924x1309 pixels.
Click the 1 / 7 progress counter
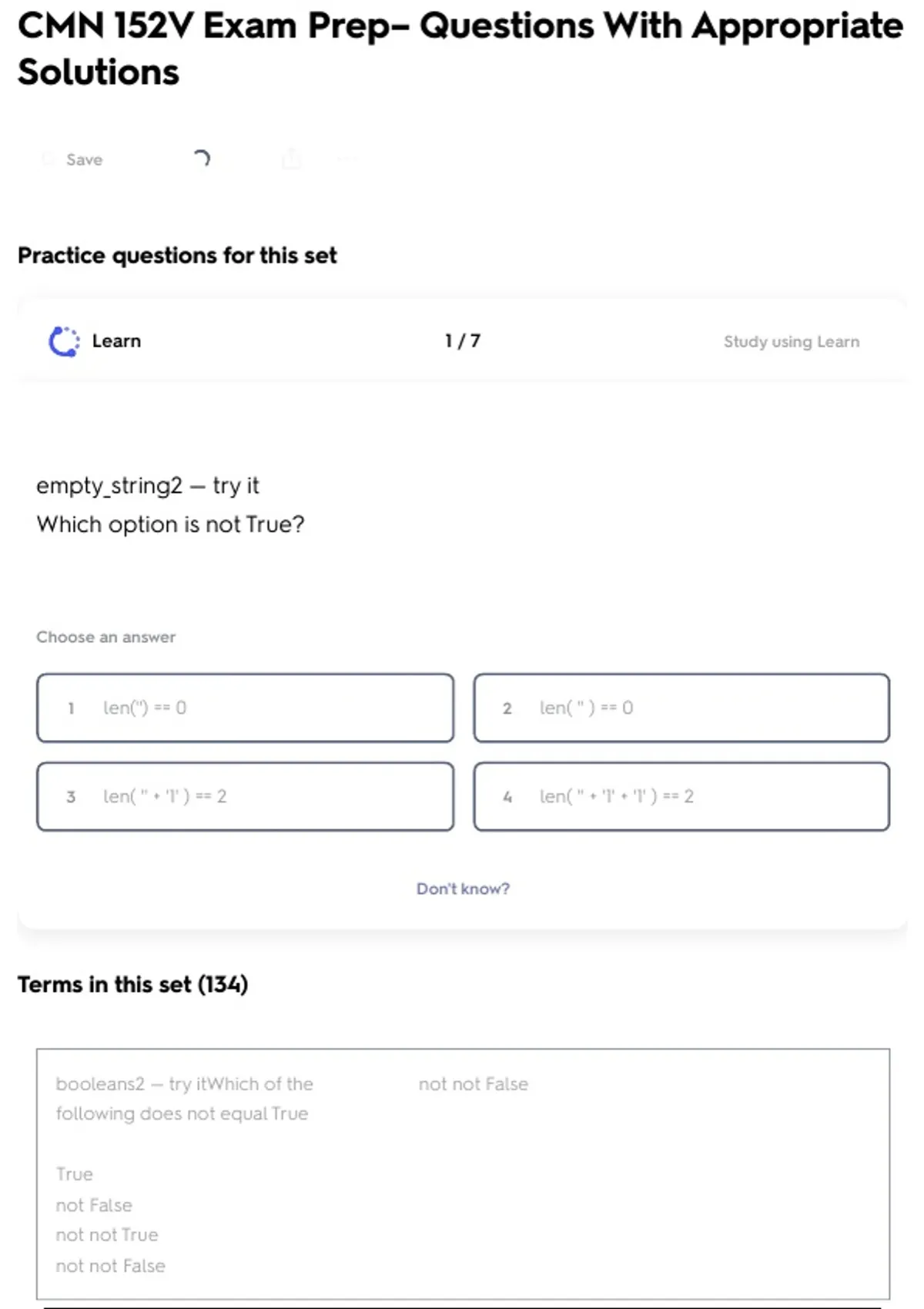click(462, 341)
